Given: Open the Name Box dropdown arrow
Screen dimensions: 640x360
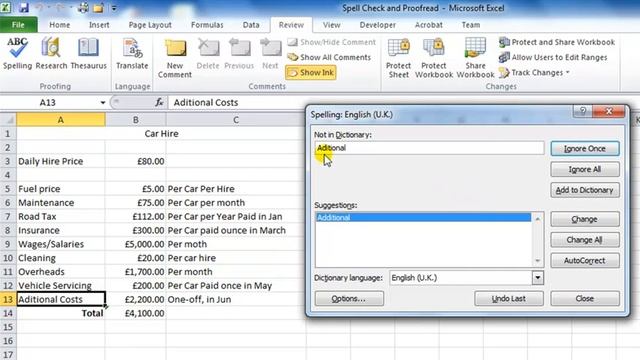Looking at the screenshot, I should point(103,102).
